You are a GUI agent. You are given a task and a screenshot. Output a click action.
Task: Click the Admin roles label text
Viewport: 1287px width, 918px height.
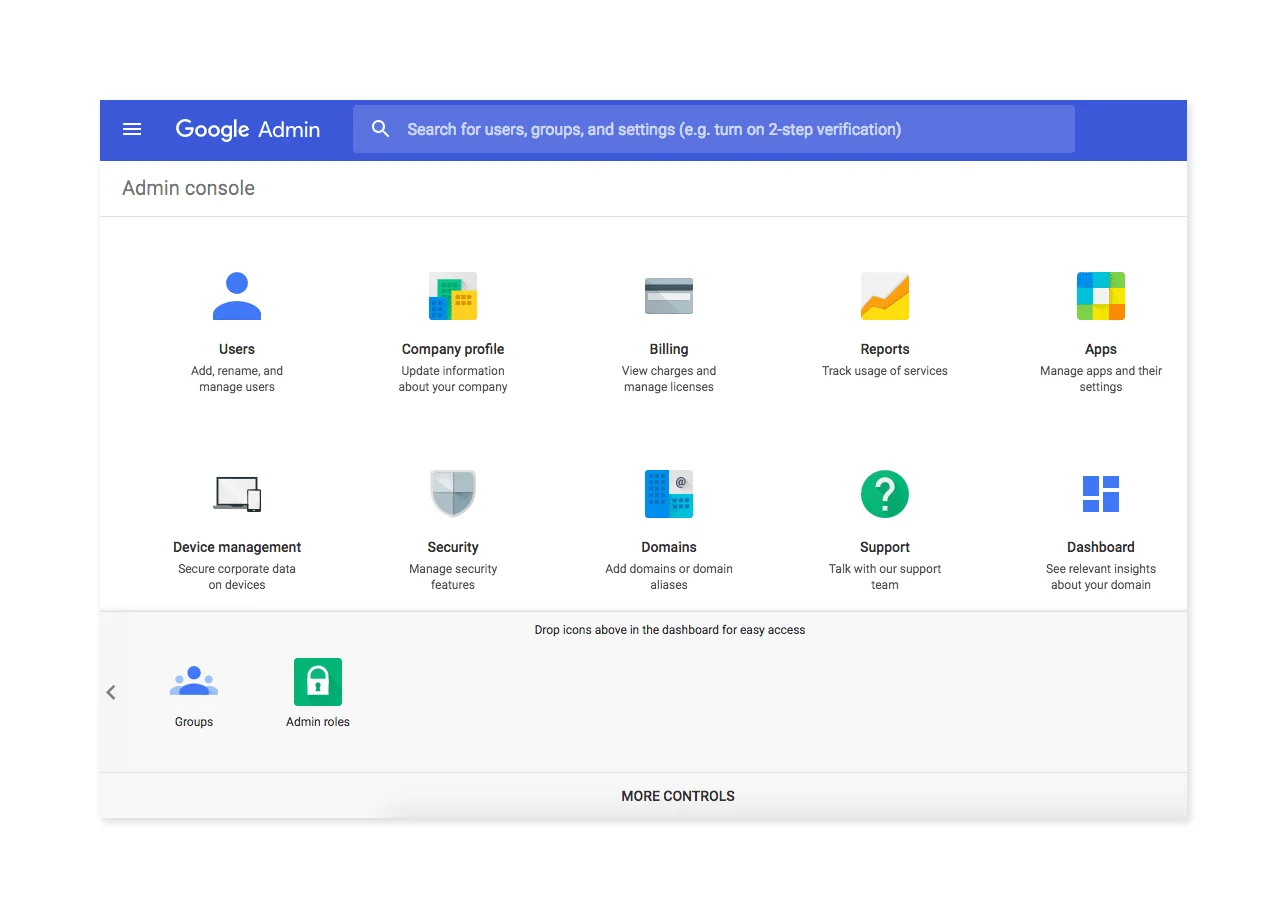coord(318,722)
